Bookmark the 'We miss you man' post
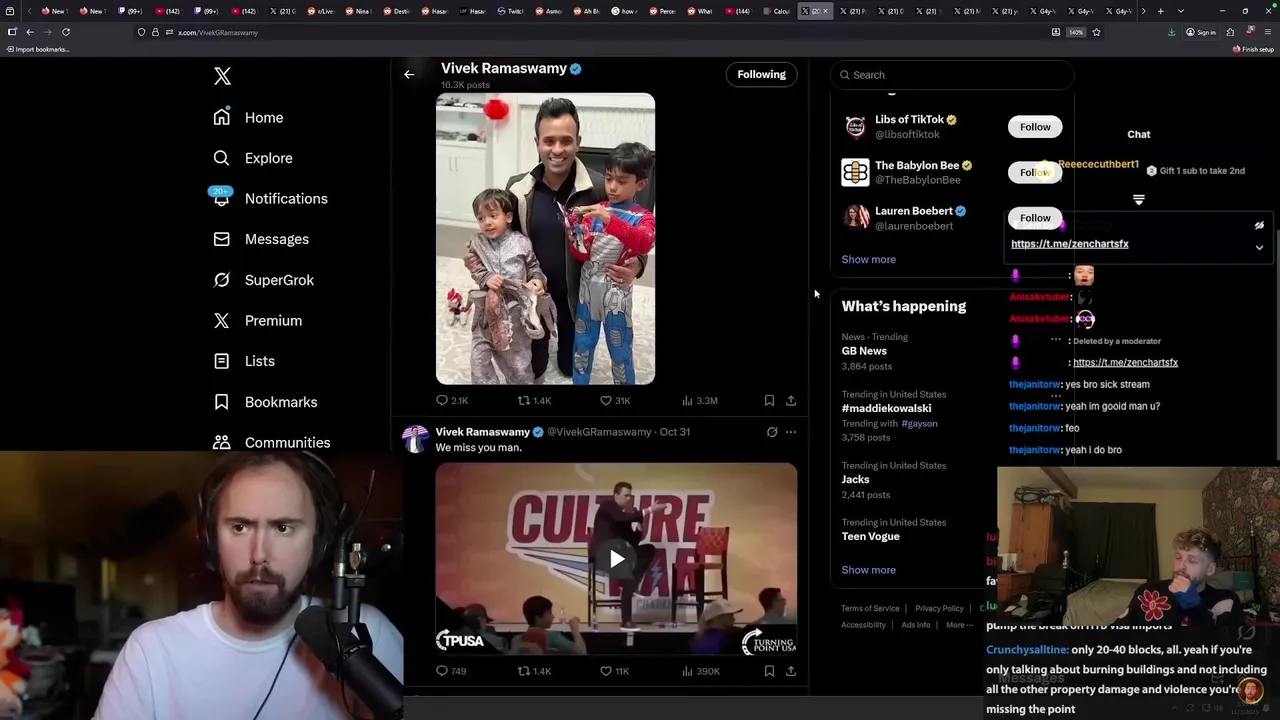Screen dimensions: 1280x720 [769, 671]
